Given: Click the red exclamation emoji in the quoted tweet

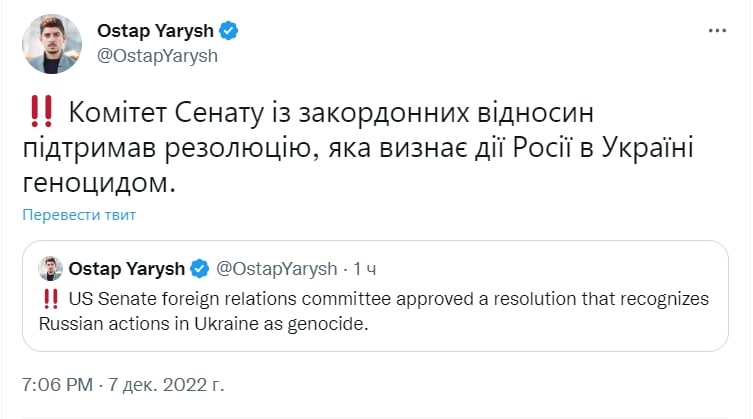Looking at the screenshot, I should pyautogui.click(x=48, y=298).
